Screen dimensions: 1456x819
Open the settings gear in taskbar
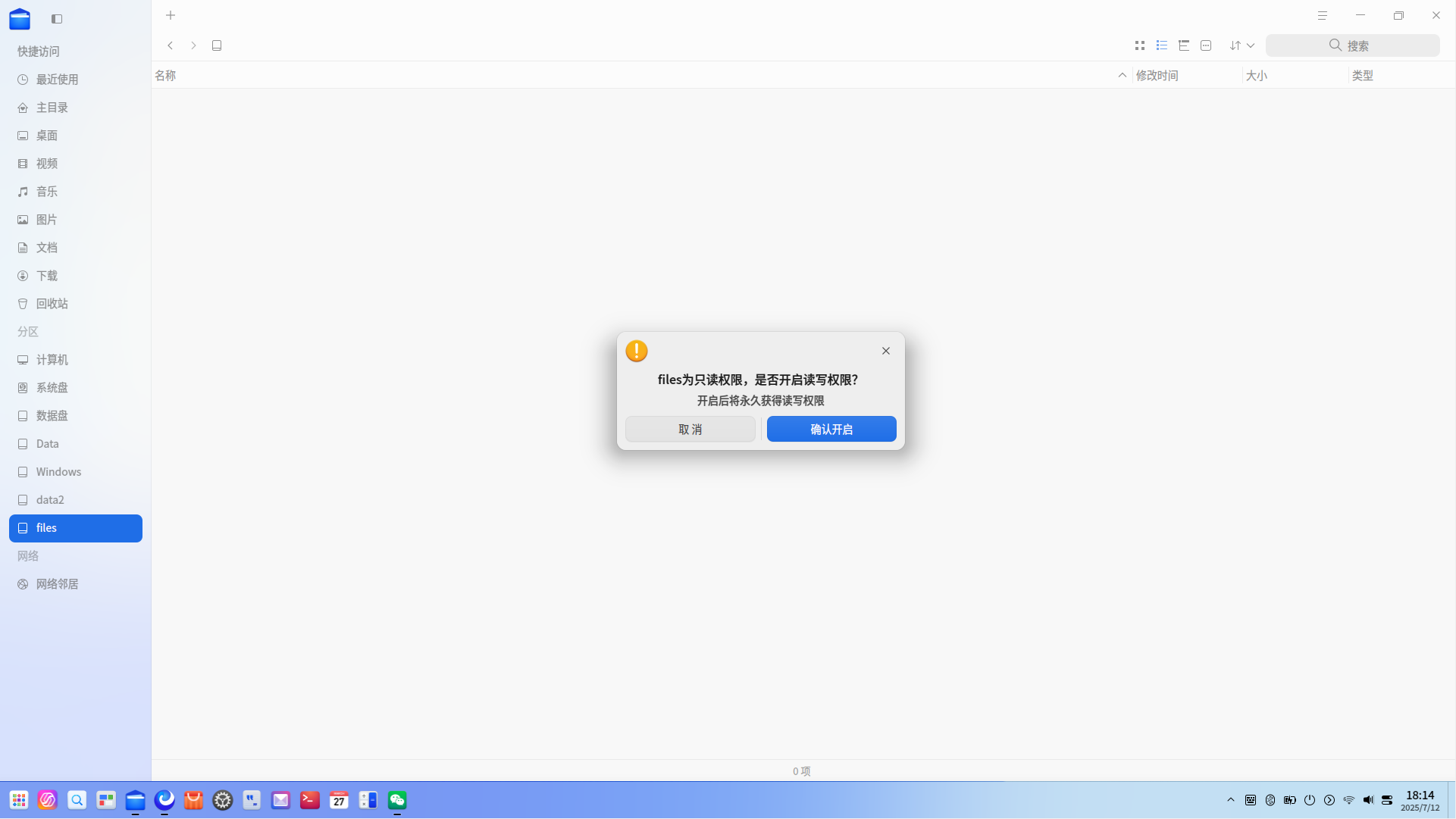[223, 800]
